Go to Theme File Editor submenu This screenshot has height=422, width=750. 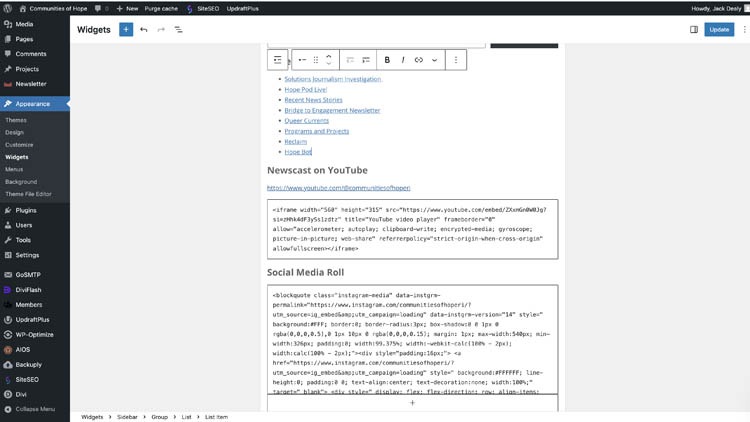[28, 194]
